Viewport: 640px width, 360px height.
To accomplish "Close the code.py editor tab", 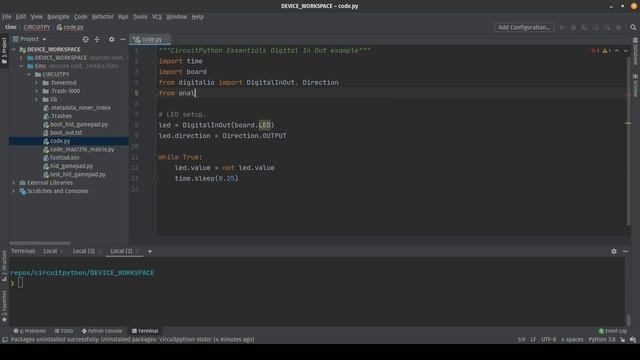I will tap(166, 40).
